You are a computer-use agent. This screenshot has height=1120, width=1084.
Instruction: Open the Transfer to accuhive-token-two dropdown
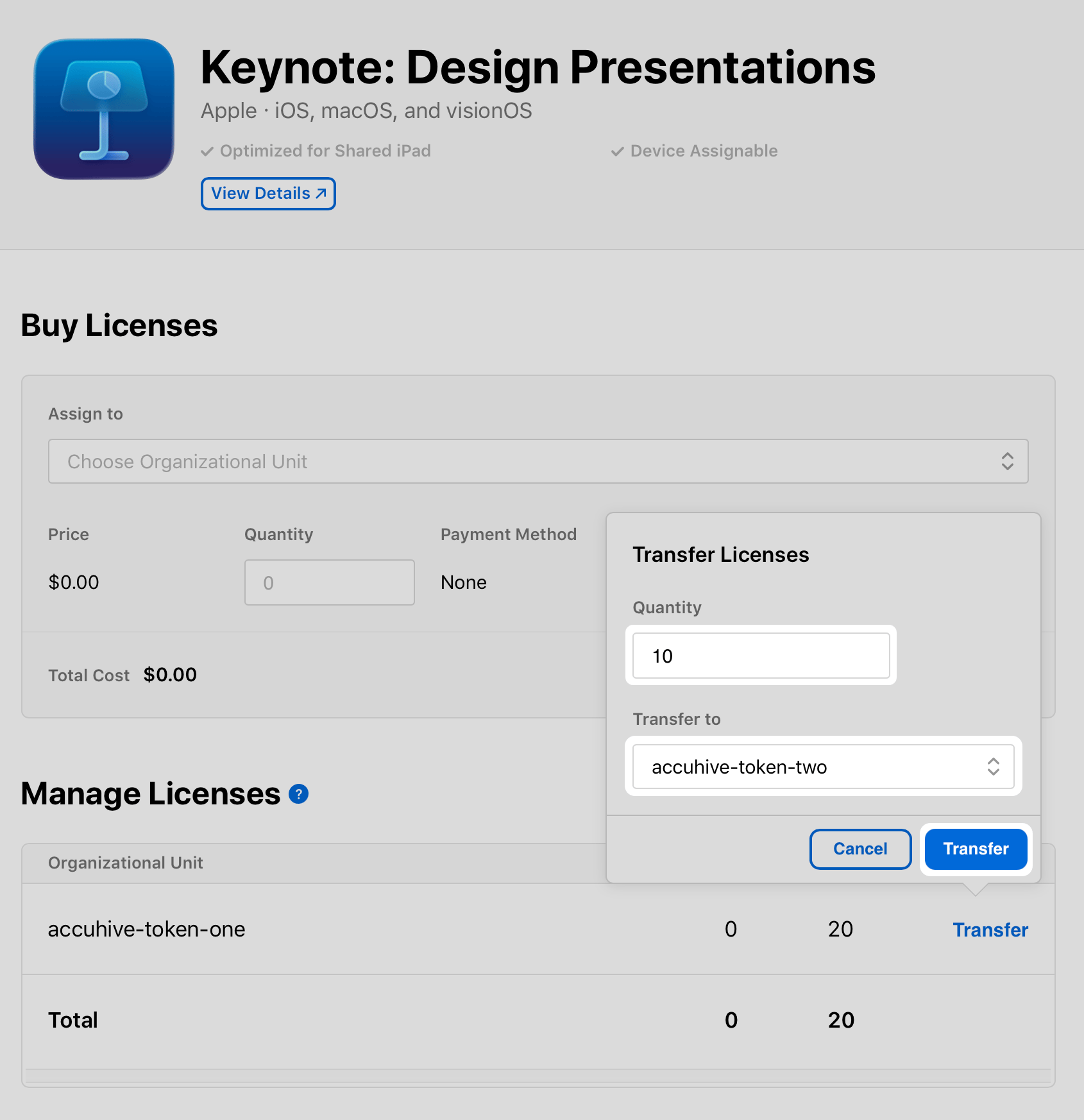824,767
